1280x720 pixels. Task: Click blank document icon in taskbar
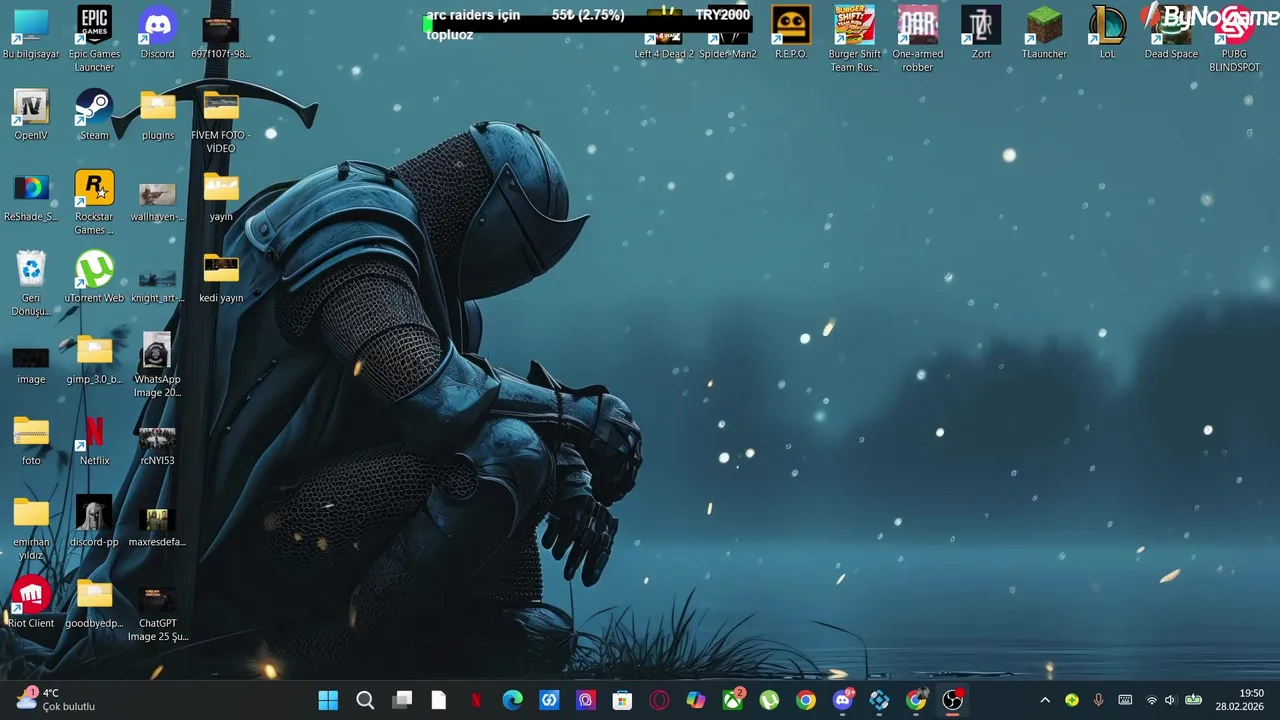(x=438, y=700)
